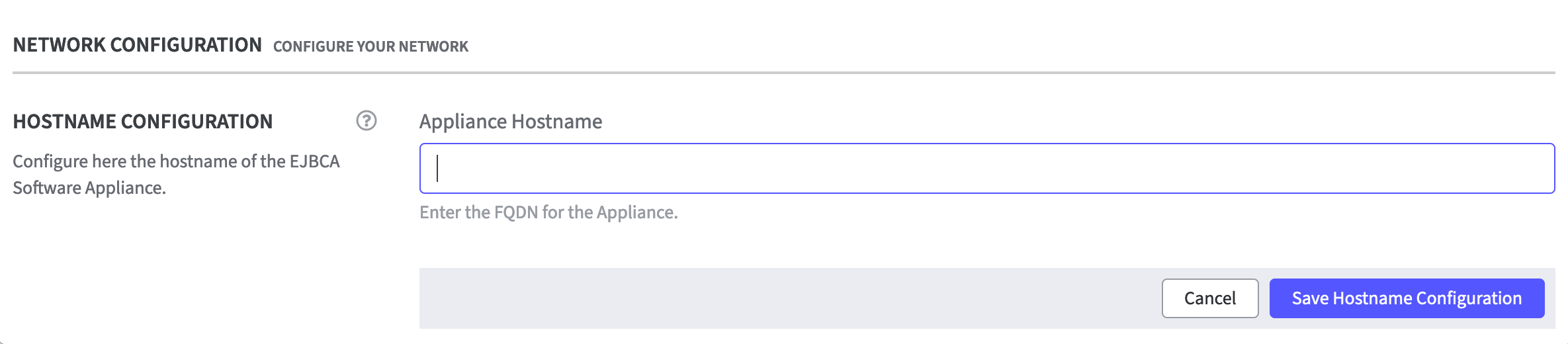Click the Appliance Hostname field label
This screenshot has height=344, width=1568.
click(x=511, y=122)
